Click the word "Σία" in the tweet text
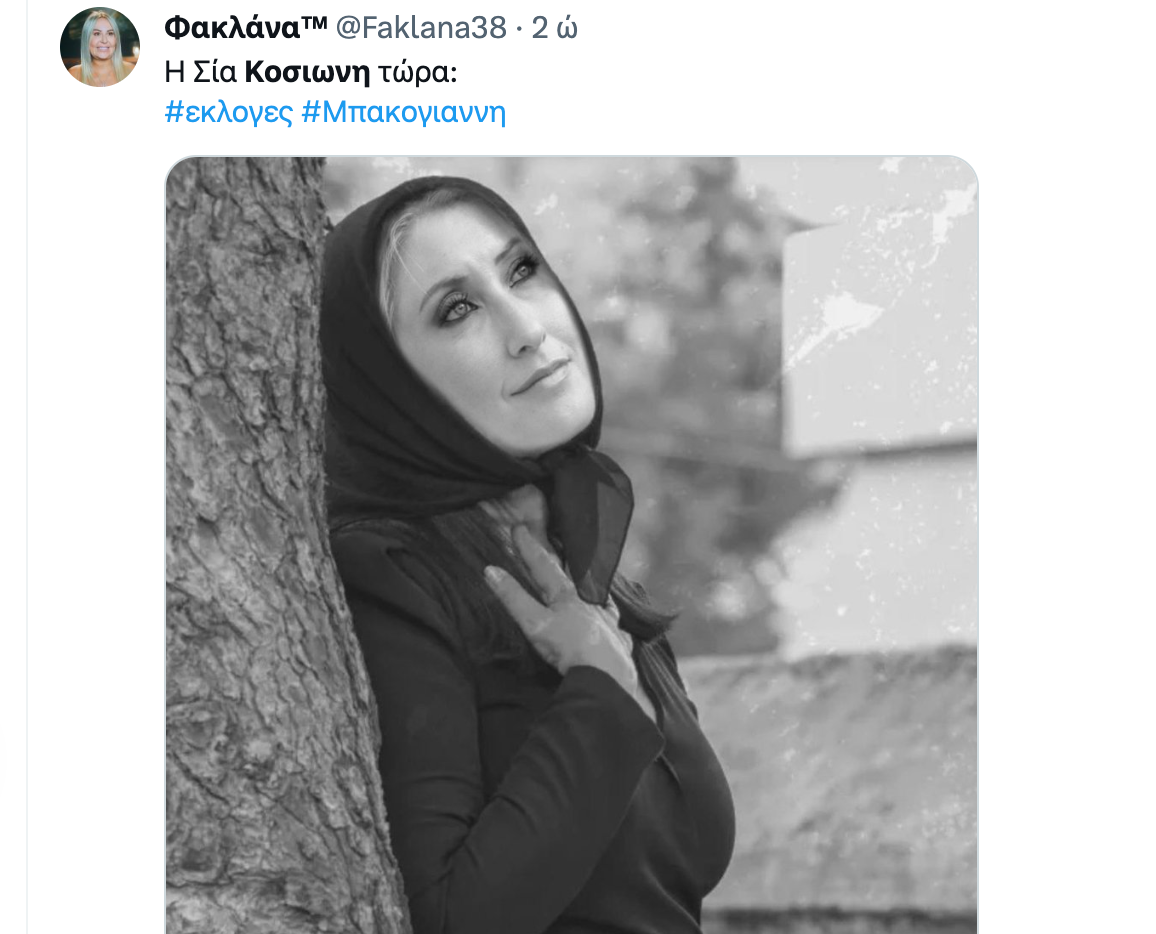1156x934 pixels. [215, 72]
